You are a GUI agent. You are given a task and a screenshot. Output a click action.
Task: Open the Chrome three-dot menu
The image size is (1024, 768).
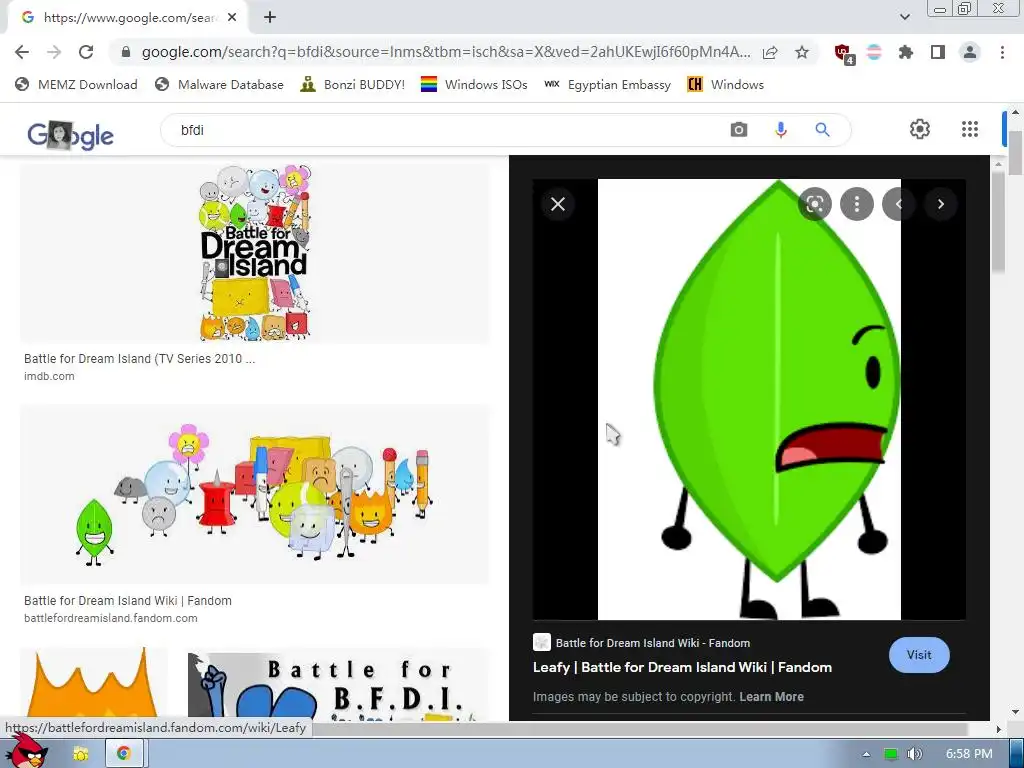pos(1002,52)
